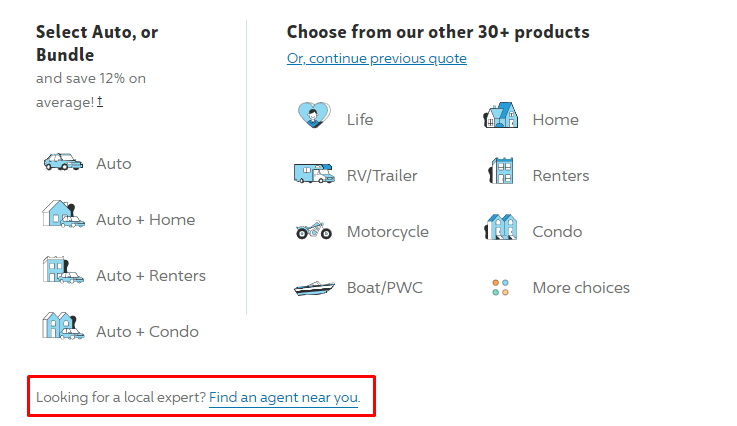Follow the 'Find an agent near you' link
Image resolution: width=737 pixels, height=426 pixels.
pyautogui.click(x=283, y=397)
